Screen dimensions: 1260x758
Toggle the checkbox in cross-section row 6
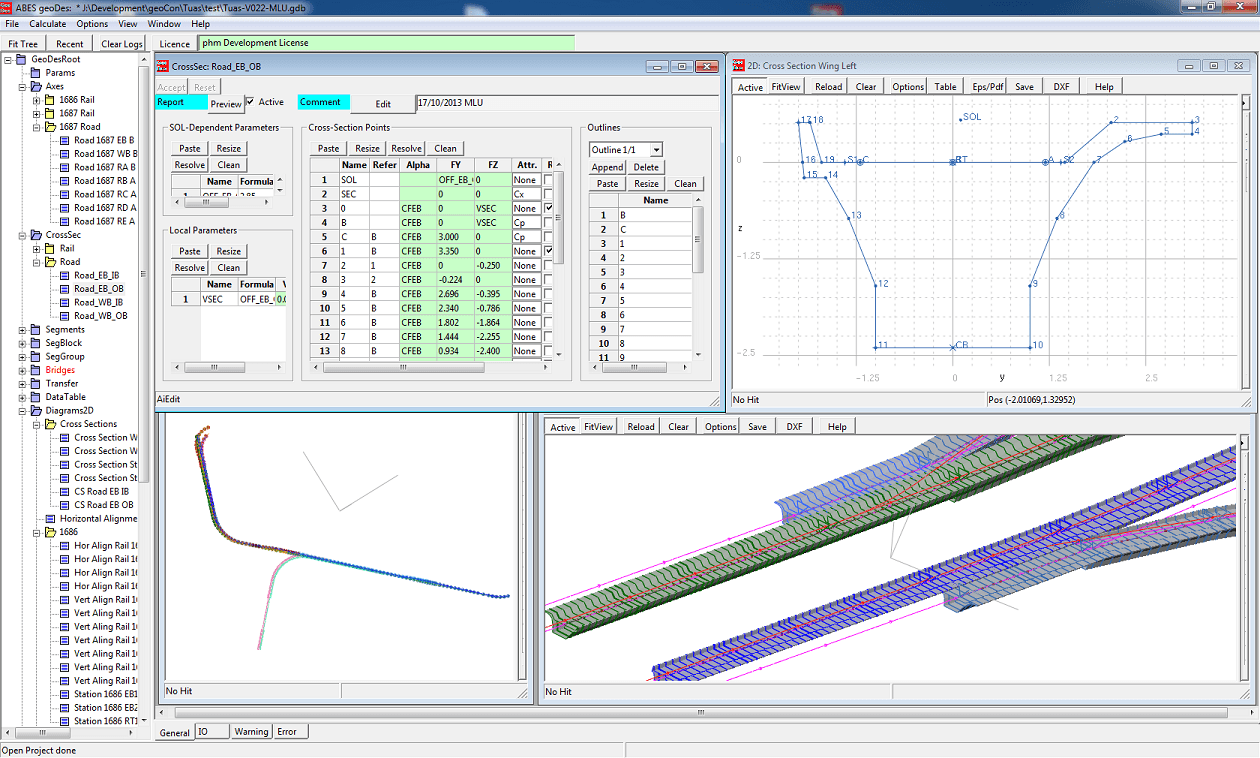pos(548,251)
